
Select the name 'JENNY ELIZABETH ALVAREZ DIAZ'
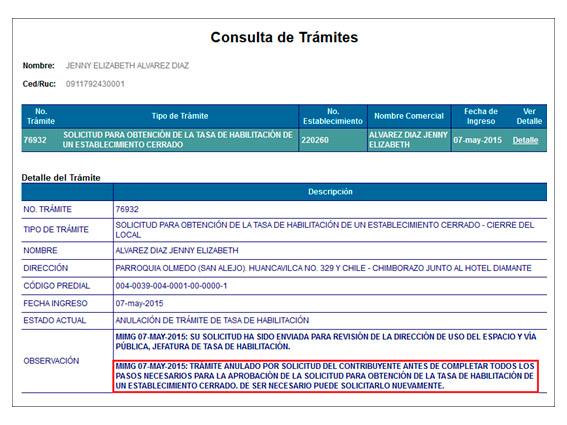(x=127, y=65)
